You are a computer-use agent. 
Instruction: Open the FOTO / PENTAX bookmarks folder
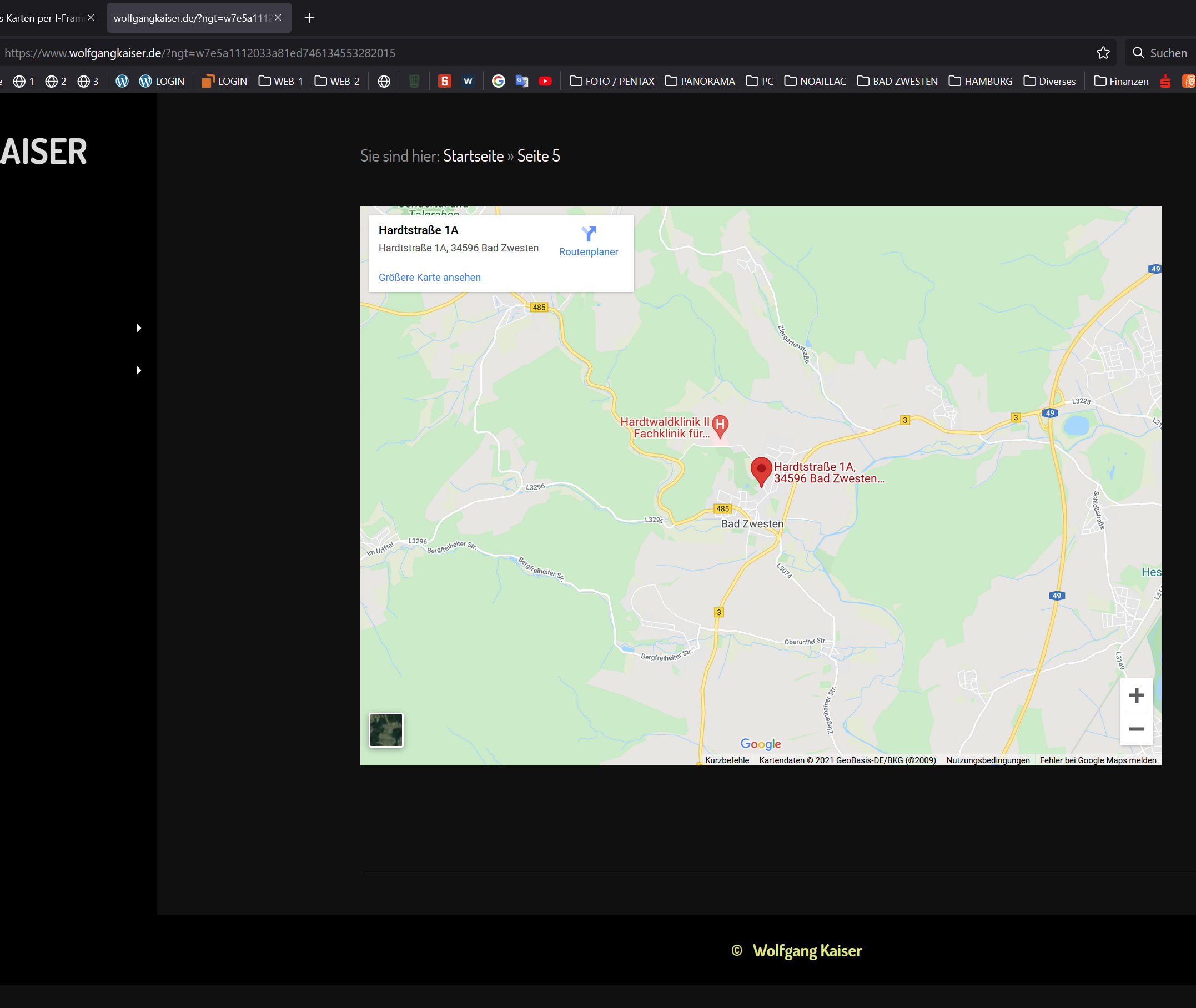click(x=612, y=81)
